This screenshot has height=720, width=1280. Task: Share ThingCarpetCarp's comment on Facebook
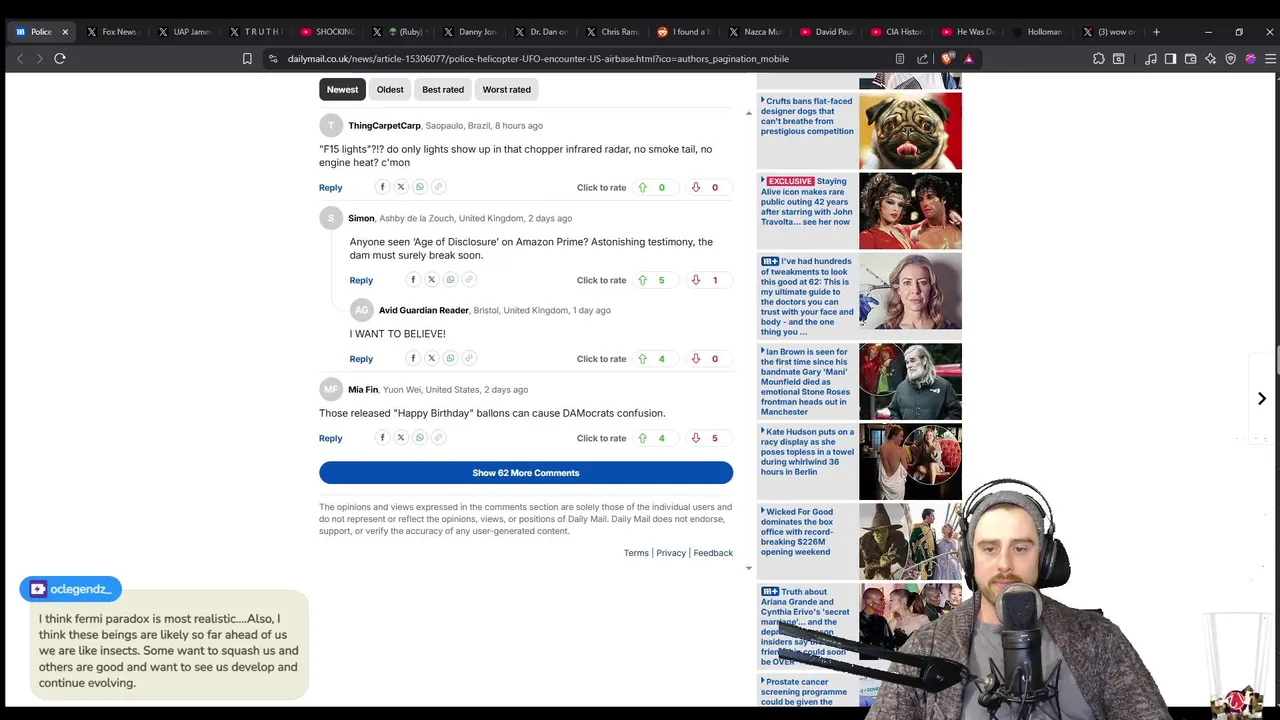coord(382,187)
